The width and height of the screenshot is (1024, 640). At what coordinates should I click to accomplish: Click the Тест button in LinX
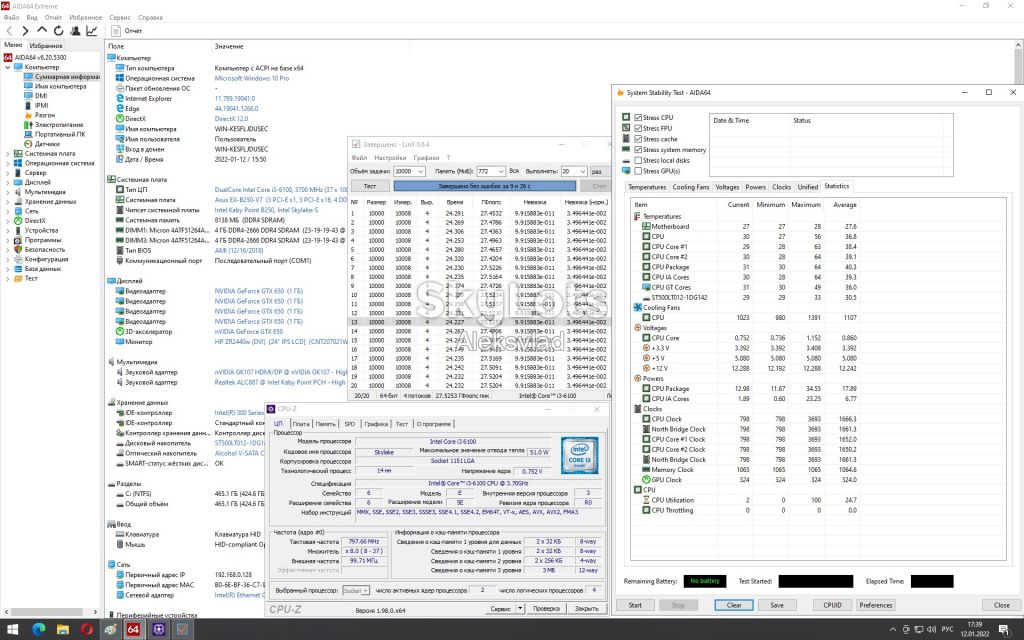click(x=370, y=186)
